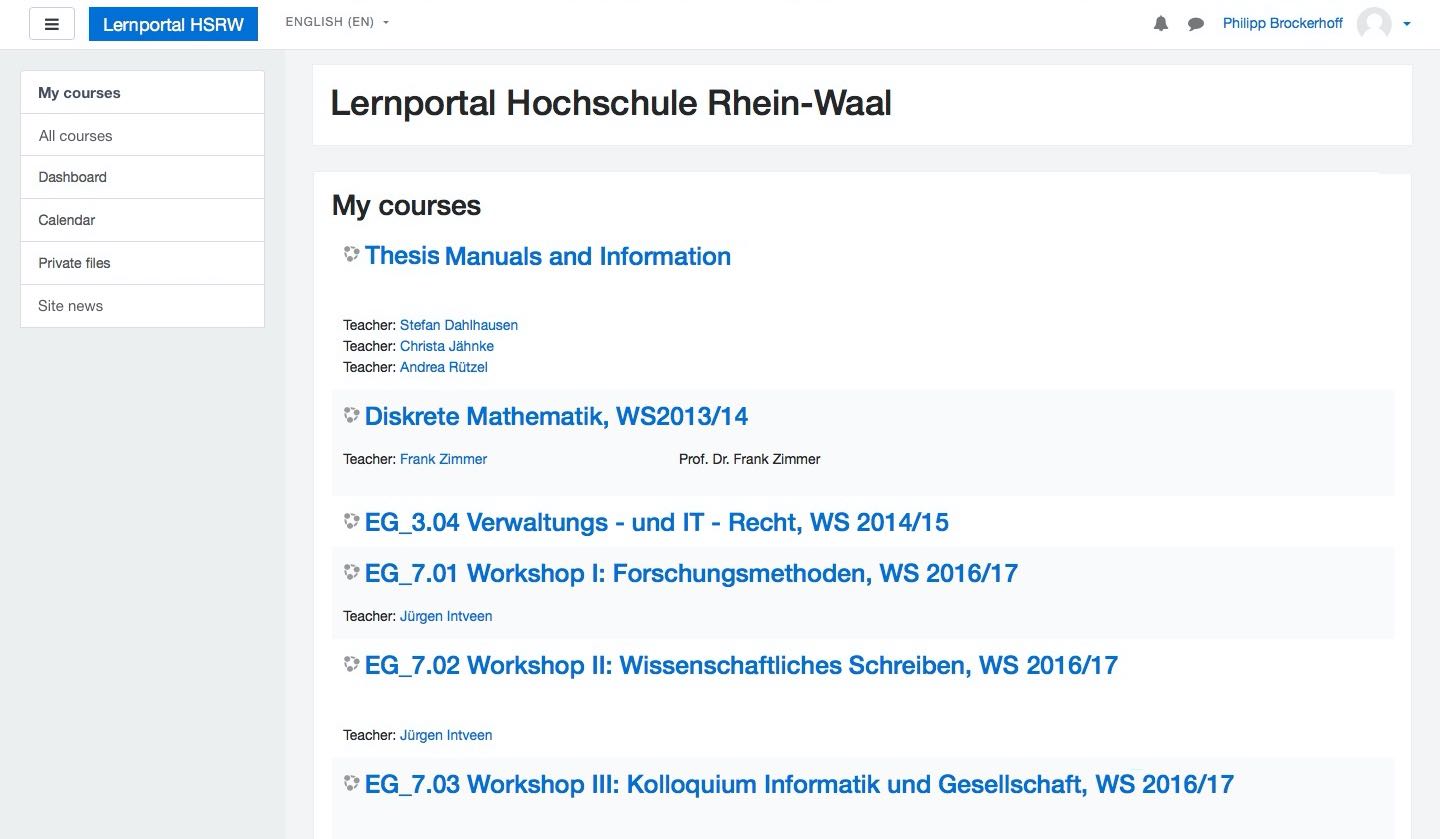Click the Philipp Brockerhoff username link
This screenshot has width=1440, height=839.
[1282, 23]
